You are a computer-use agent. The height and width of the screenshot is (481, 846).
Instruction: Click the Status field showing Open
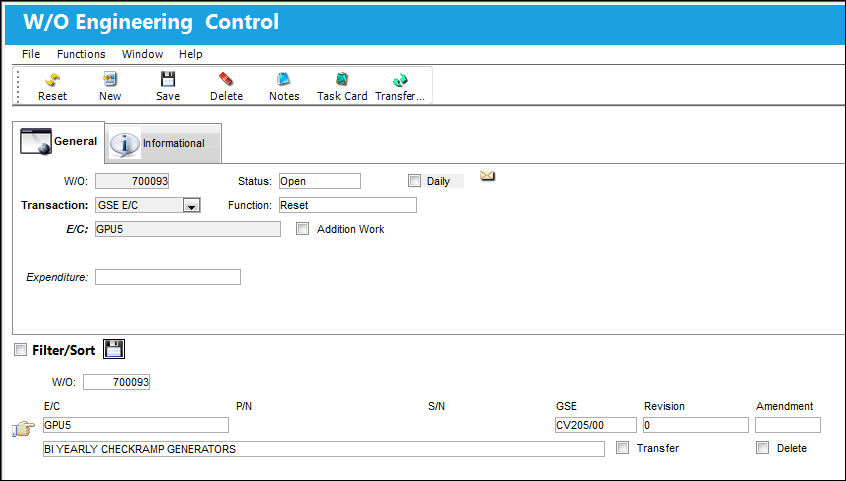click(319, 181)
